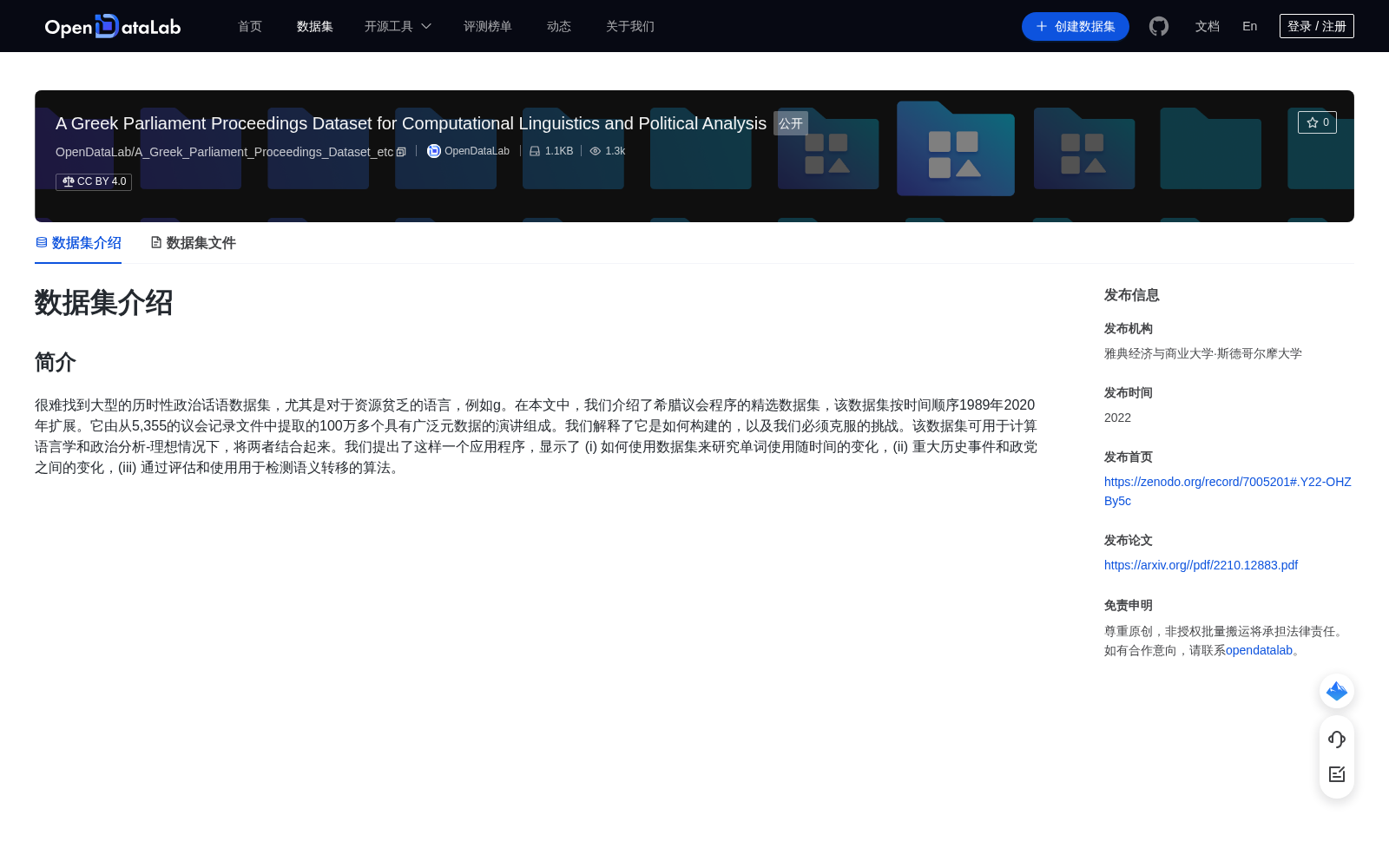The image size is (1389, 868).
Task: Open the headset customer support icon
Action: coord(1337,739)
